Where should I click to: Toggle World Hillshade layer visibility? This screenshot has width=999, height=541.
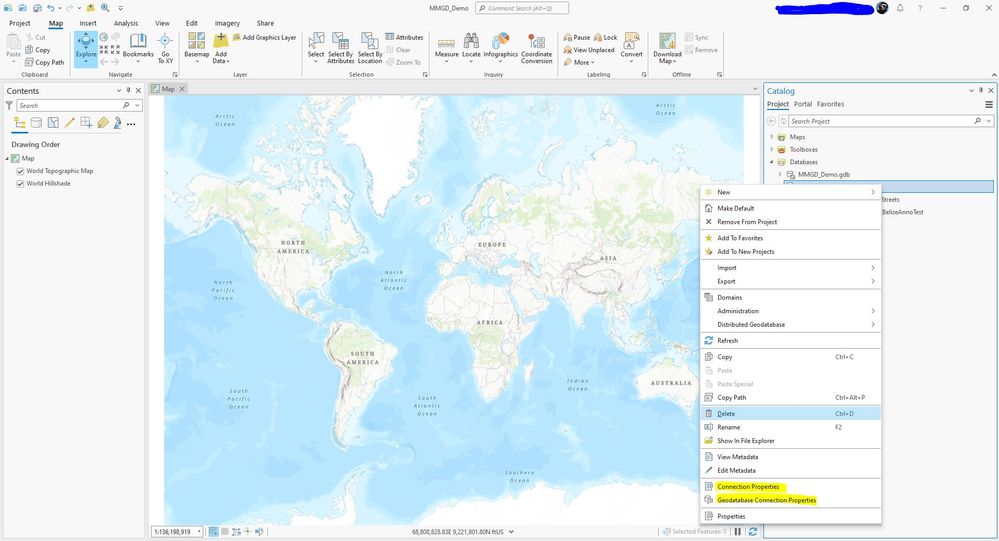point(20,184)
